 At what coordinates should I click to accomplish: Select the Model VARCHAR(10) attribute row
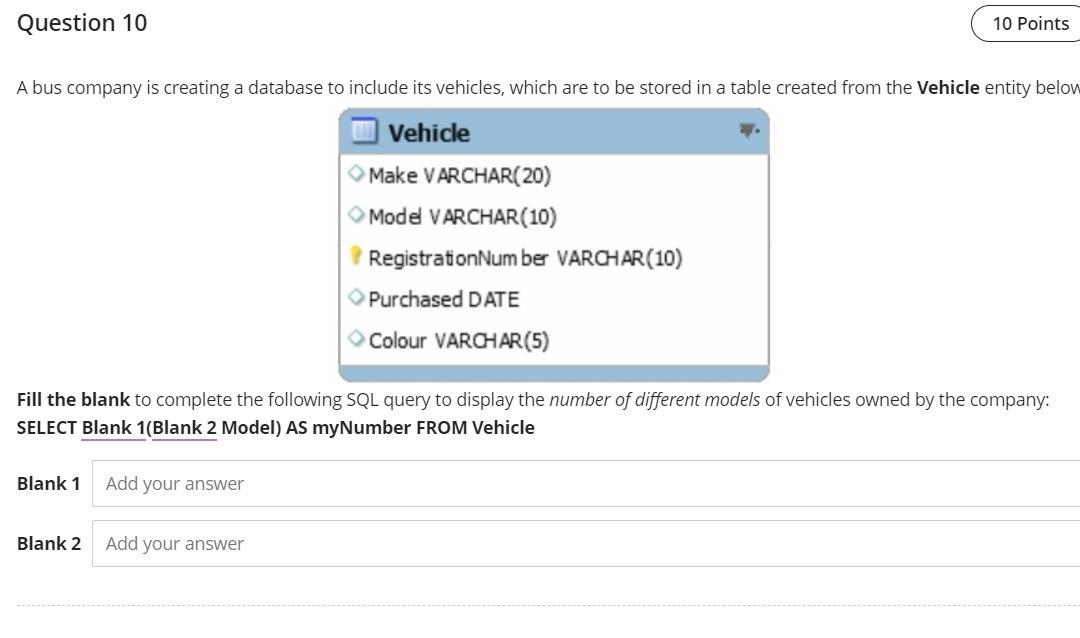pos(460,216)
